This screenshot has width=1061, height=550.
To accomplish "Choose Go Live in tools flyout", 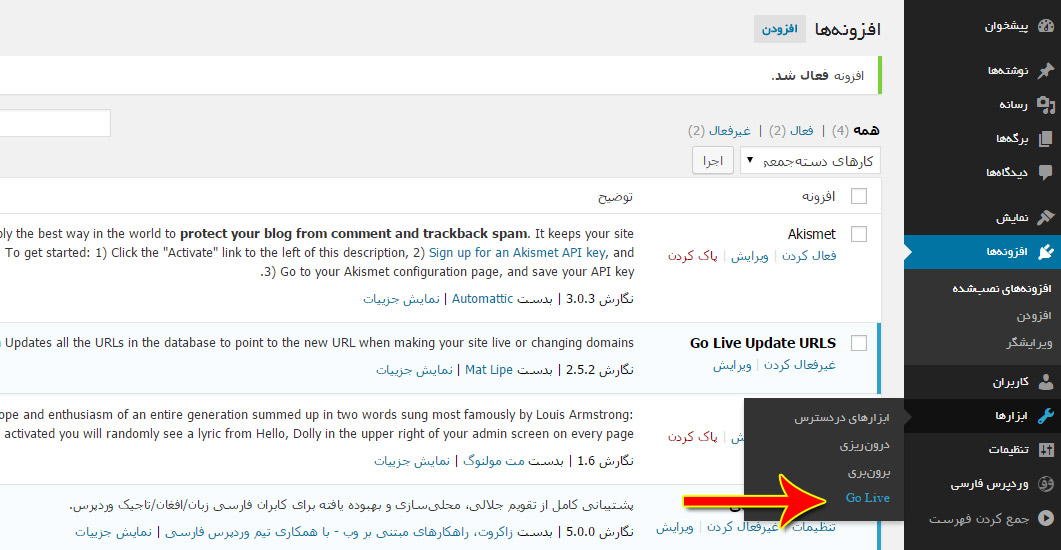I will point(867,498).
